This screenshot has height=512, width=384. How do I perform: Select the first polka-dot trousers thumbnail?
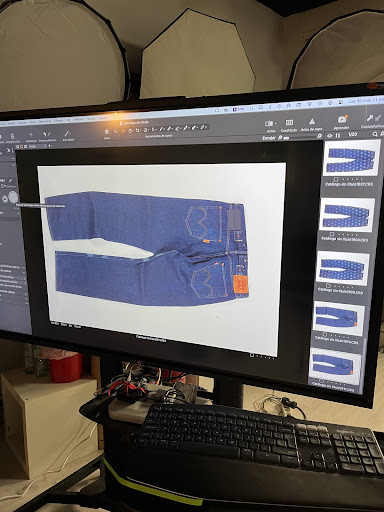pos(352,158)
